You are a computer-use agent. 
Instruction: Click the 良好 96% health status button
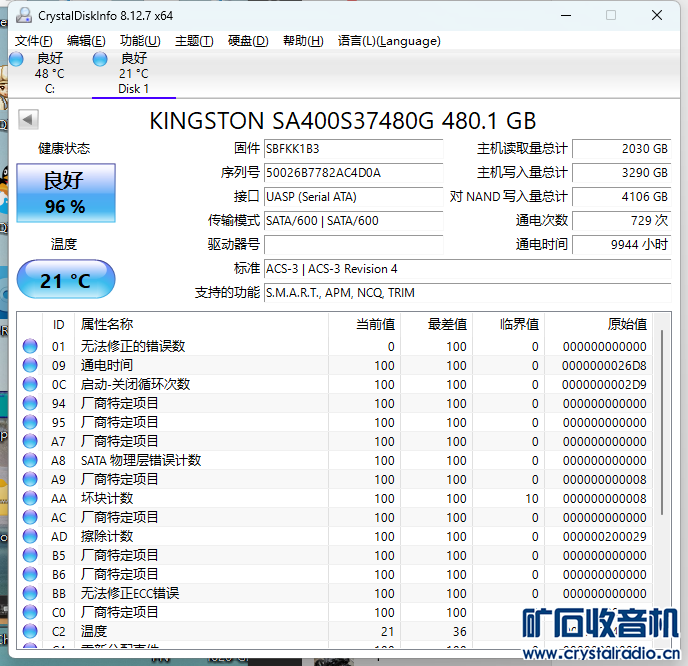pyautogui.click(x=65, y=193)
